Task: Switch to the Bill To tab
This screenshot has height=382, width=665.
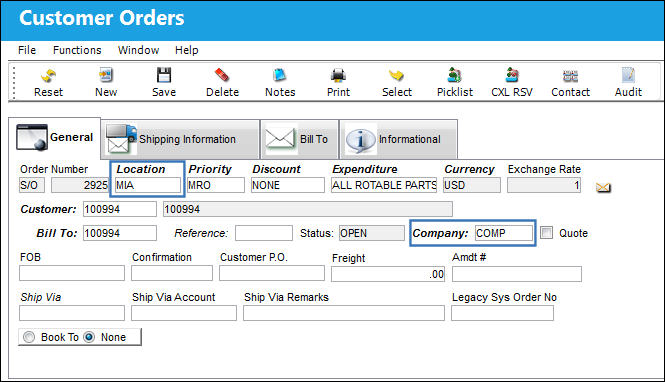Action: tap(299, 139)
